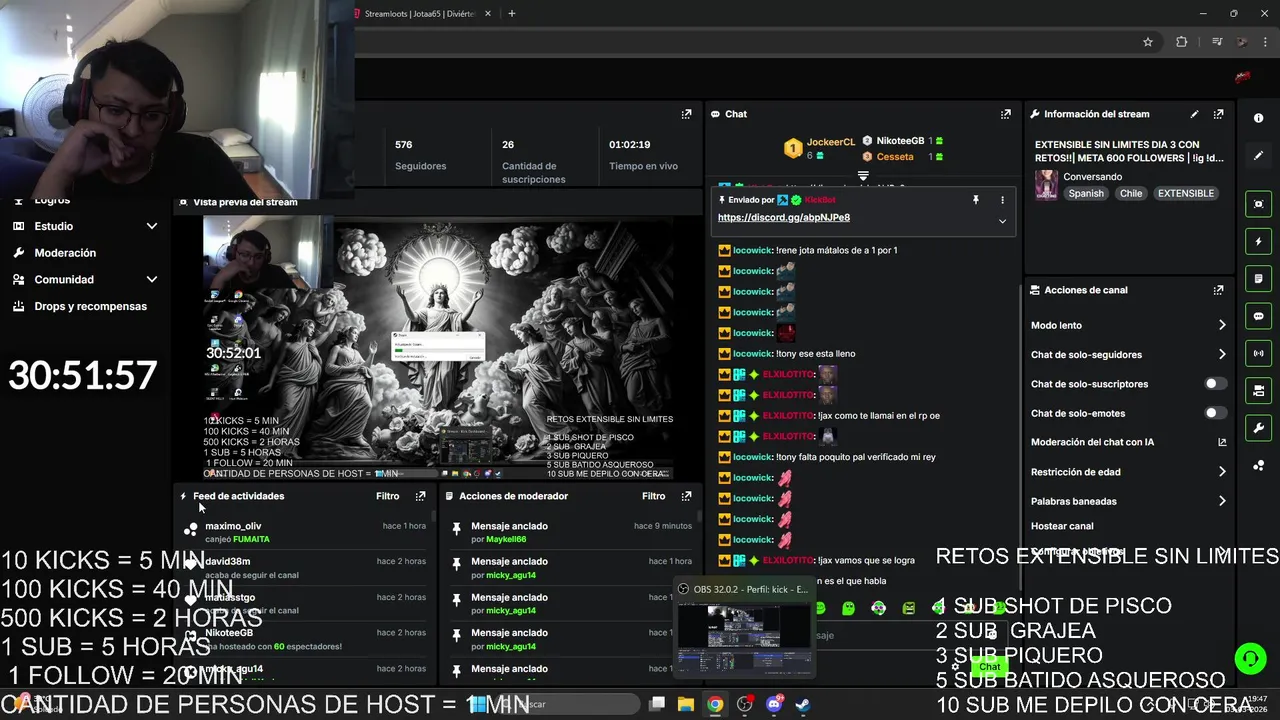The height and width of the screenshot is (720, 1280).
Task: Open the browser extensions puzzle icon
Action: [x=1182, y=42]
